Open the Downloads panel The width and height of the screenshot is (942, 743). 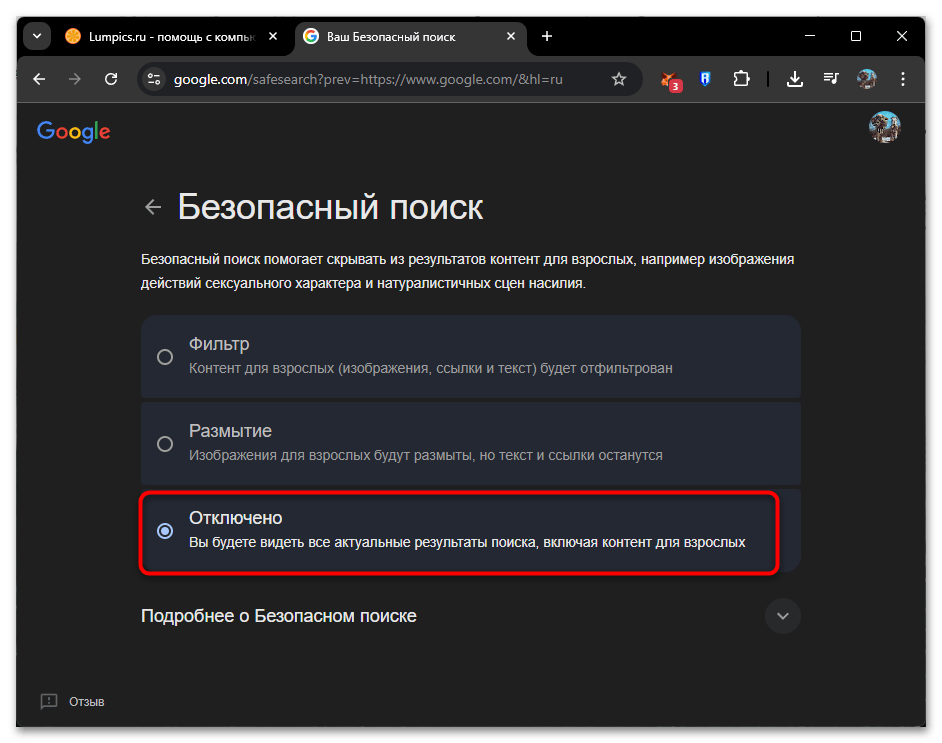[x=795, y=78]
